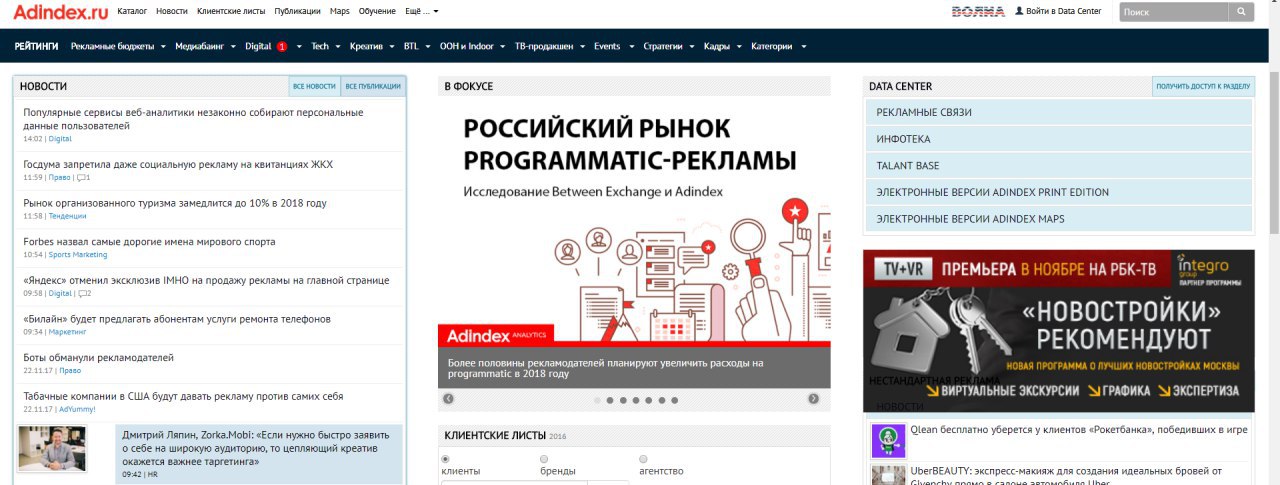
Task: Select the агентство radio button
Action: tap(643, 459)
